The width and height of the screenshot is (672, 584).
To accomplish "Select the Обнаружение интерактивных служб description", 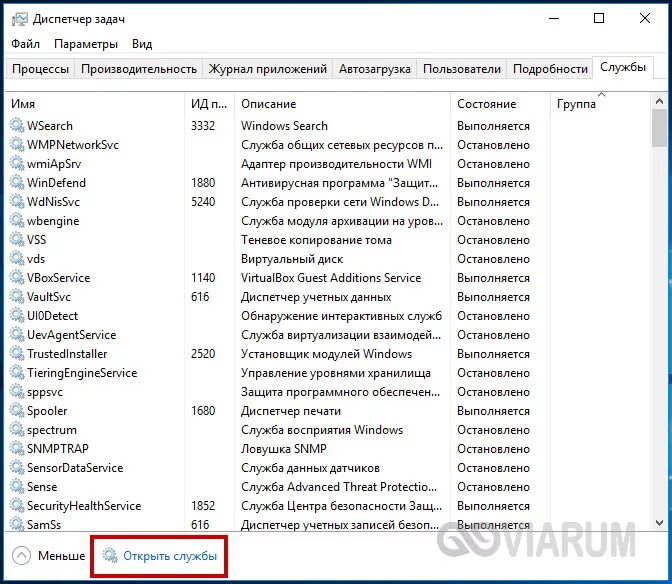I will coord(341,316).
